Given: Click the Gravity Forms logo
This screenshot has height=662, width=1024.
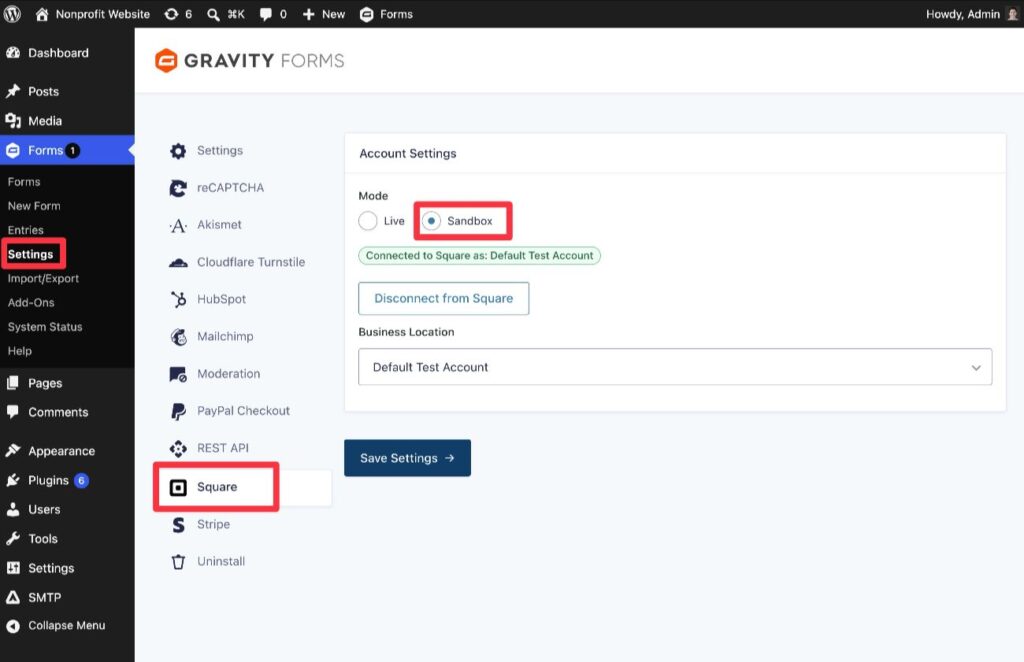Looking at the screenshot, I should (249, 60).
